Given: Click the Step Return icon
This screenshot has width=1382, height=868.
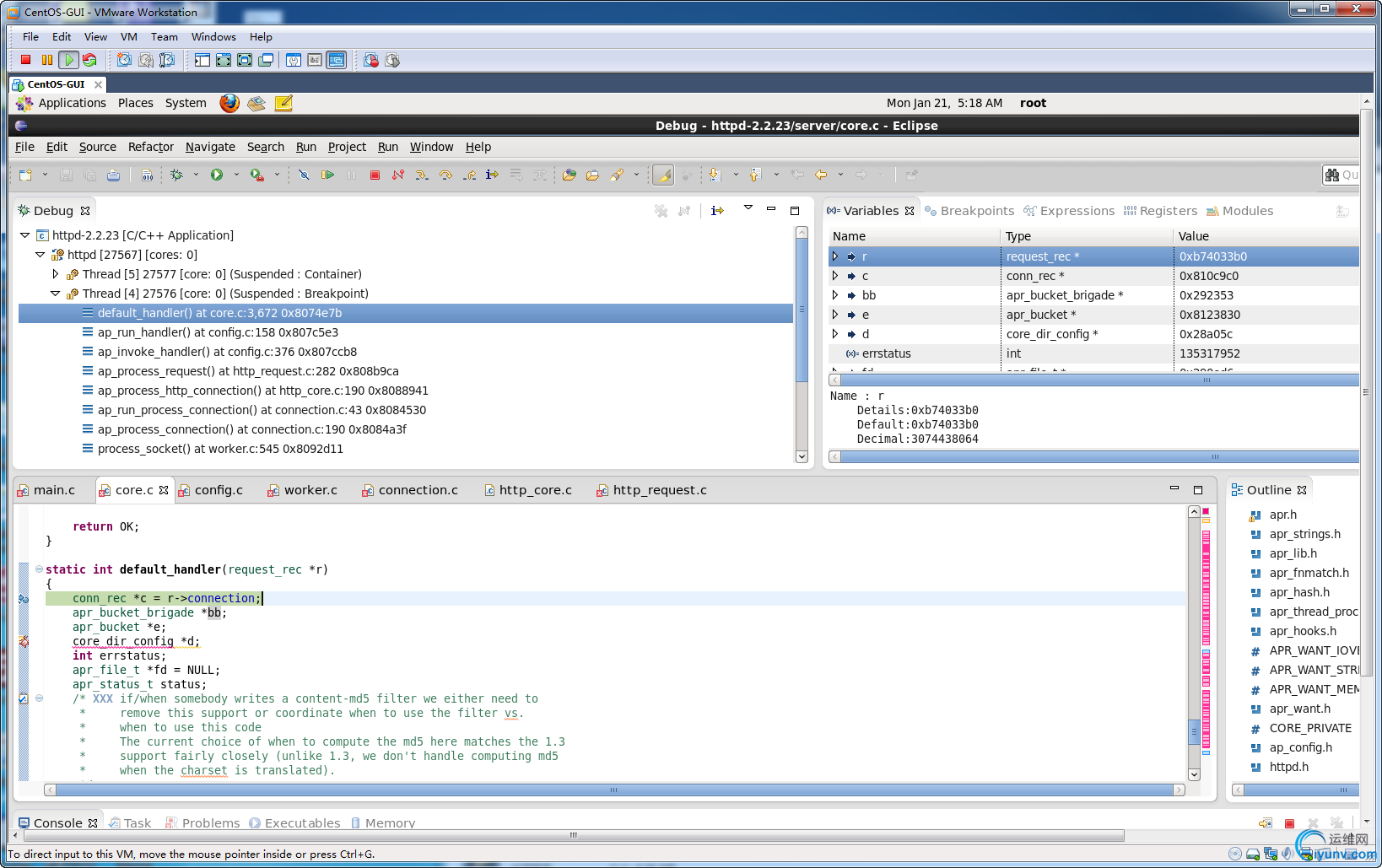Looking at the screenshot, I should coord(469,175).
